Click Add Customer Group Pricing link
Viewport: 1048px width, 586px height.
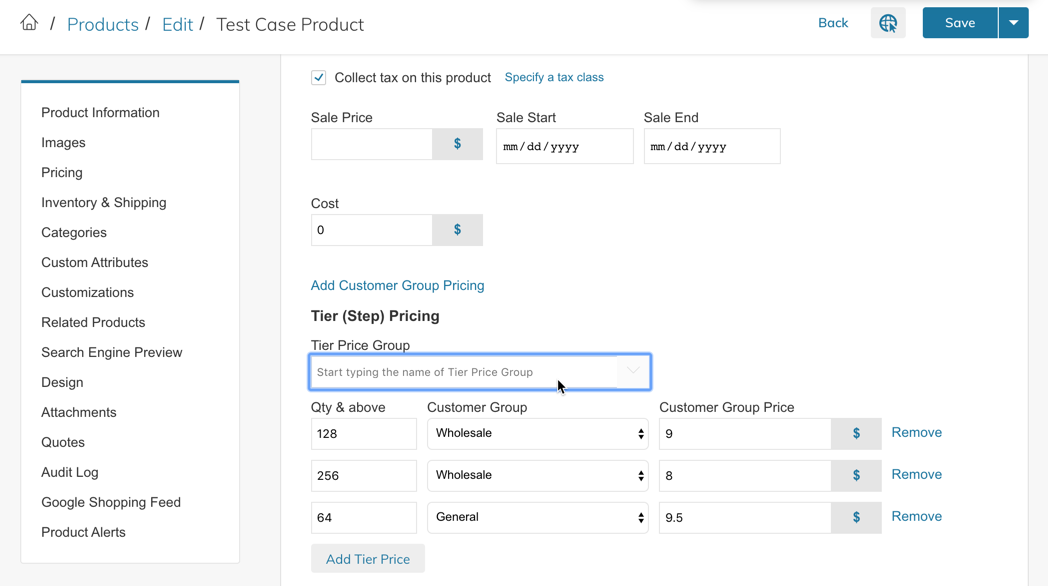397,286
